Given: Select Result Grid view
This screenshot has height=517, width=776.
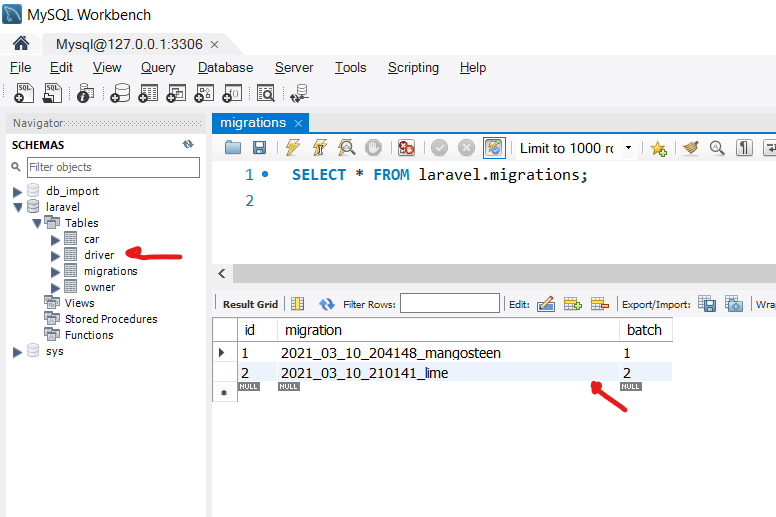Looking at the screenshot, I should point(250,304).
